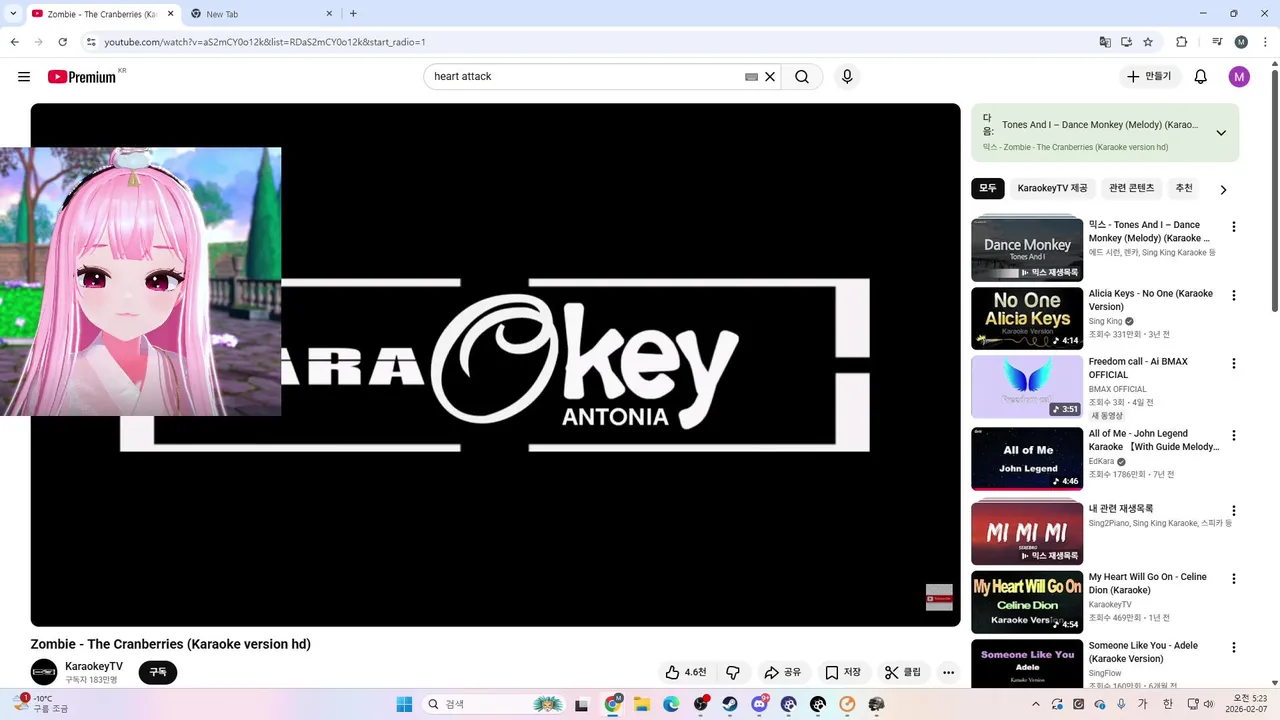1280x720 pixels.
Task: Translate this page icon in address bar
Action: pyautogui.click(x=1105, y=42)
